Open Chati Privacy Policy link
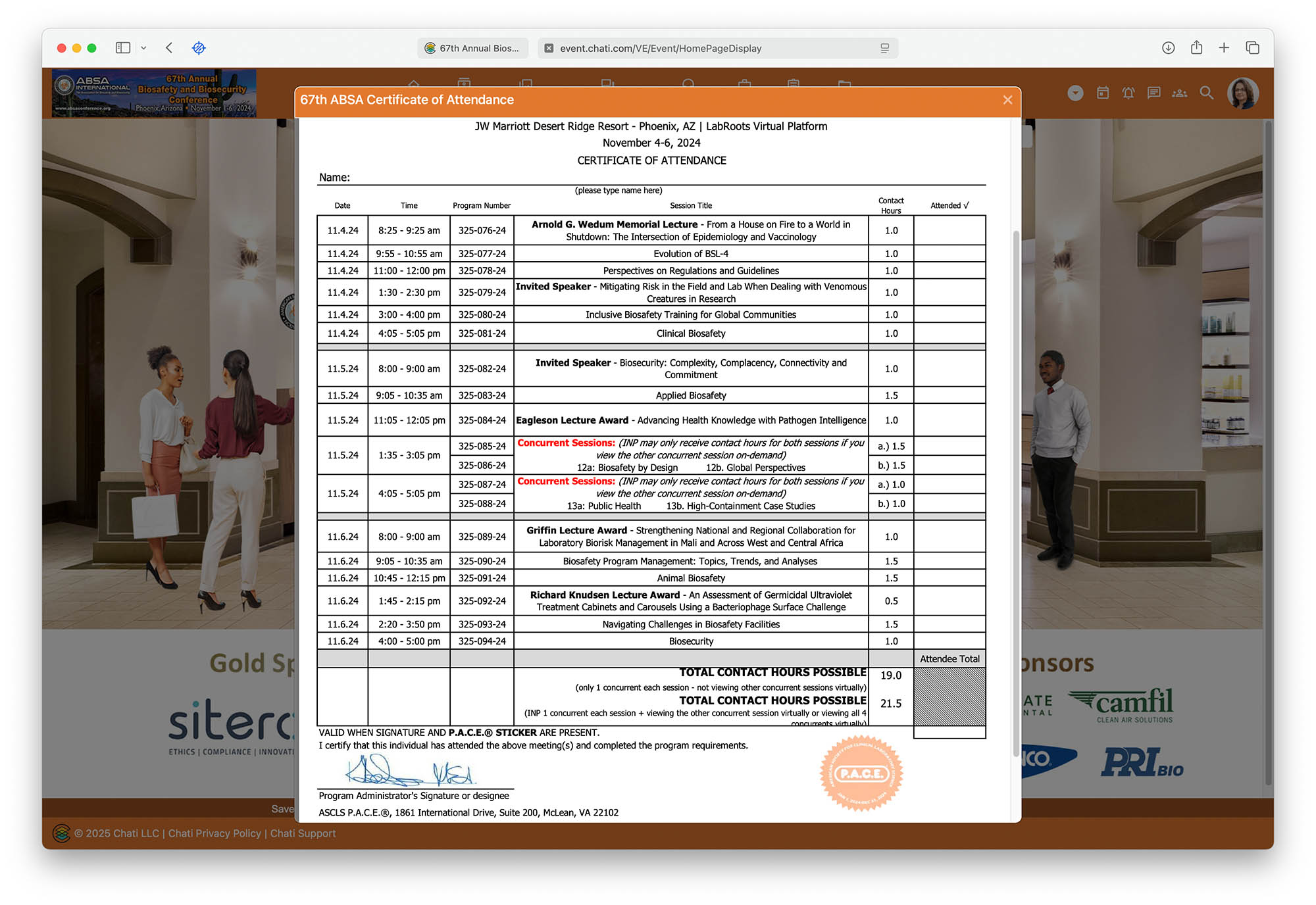Viewport: 1316px width, 905px height. pyautogui.click(x=215, y=833)
